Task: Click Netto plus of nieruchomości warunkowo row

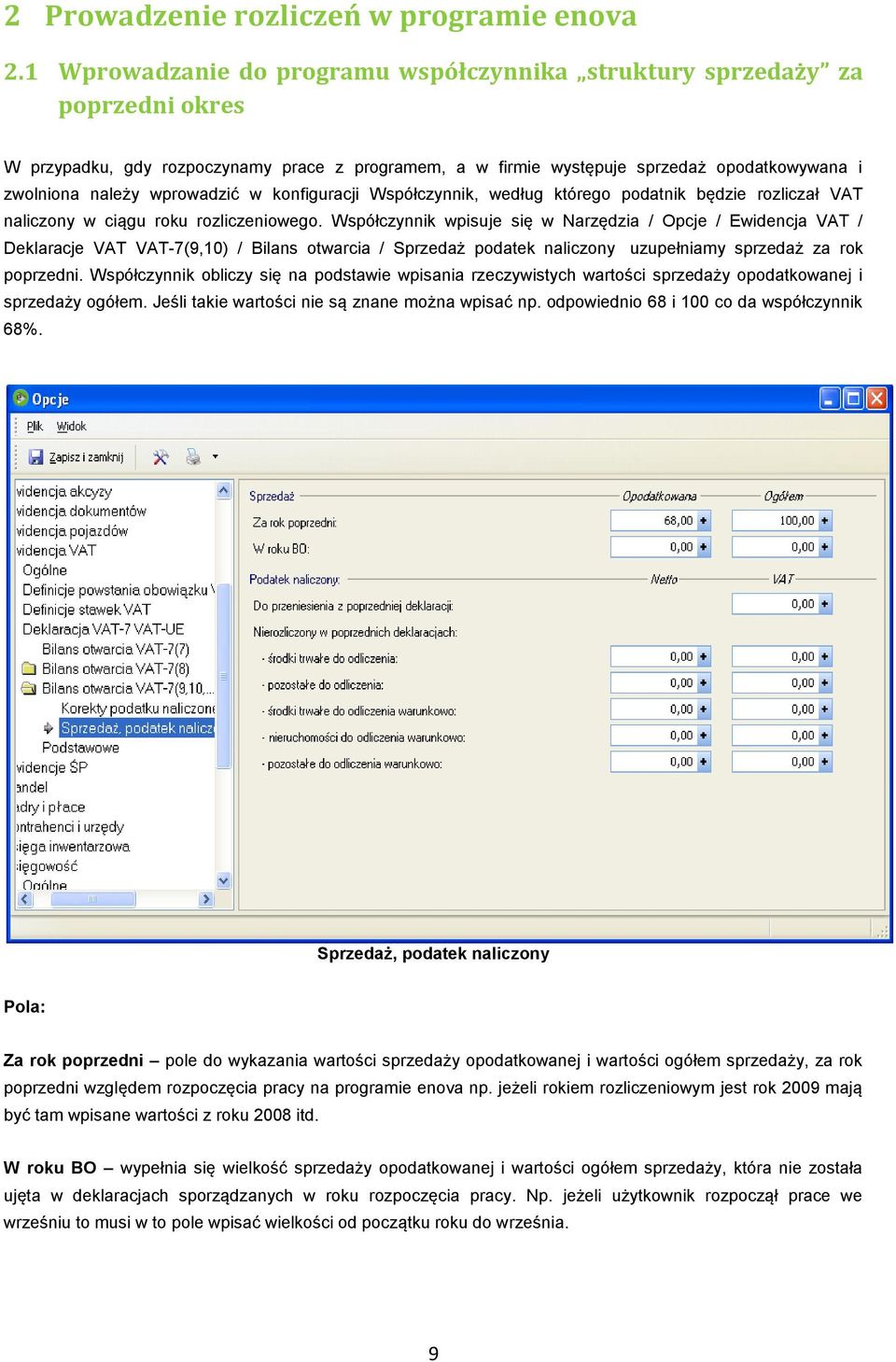Action: (x=704, y=736)
